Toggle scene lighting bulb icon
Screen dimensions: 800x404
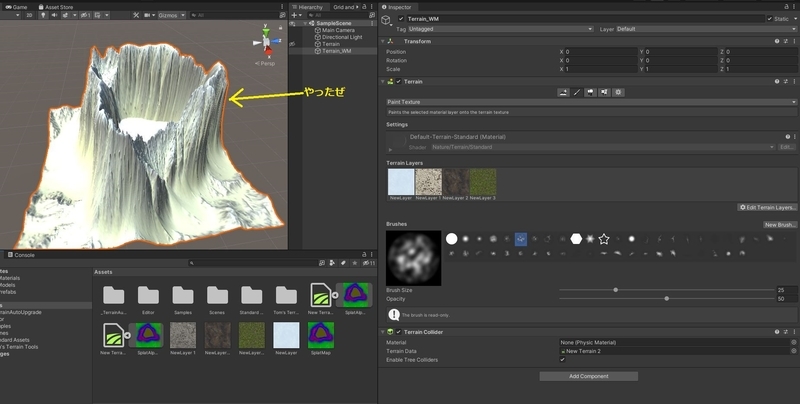pyautogui.click(x=43, y=15)
